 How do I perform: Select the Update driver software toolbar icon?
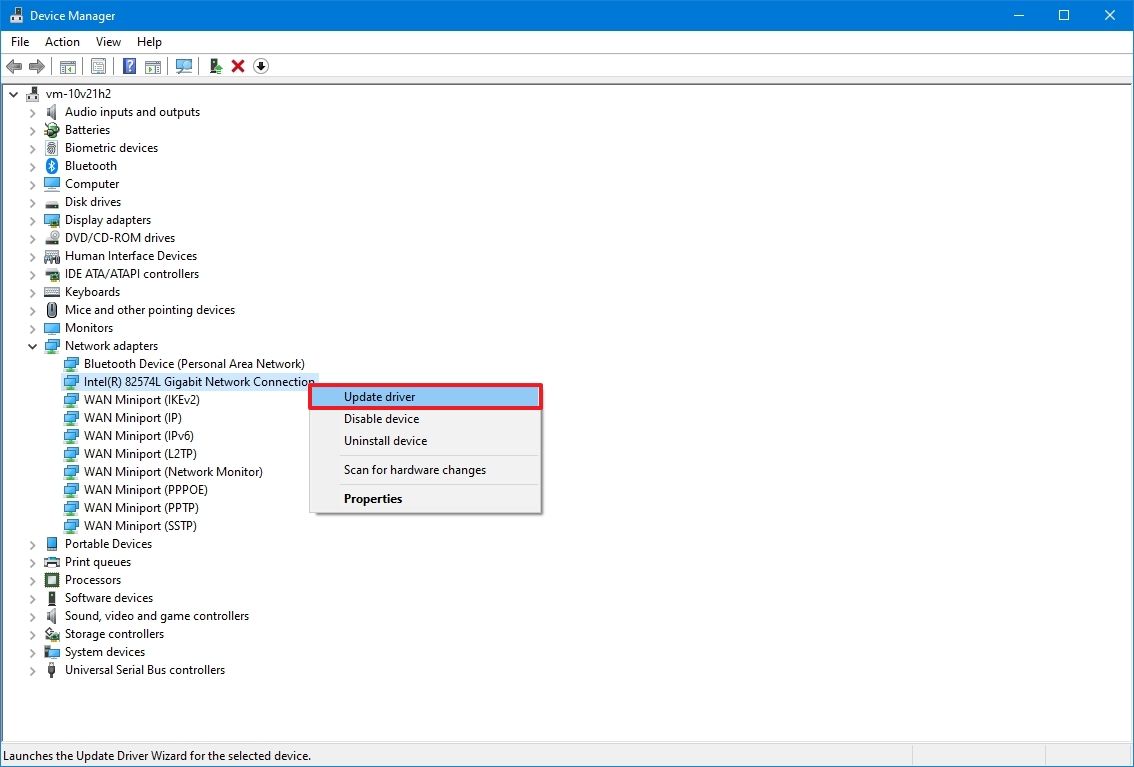215,66
